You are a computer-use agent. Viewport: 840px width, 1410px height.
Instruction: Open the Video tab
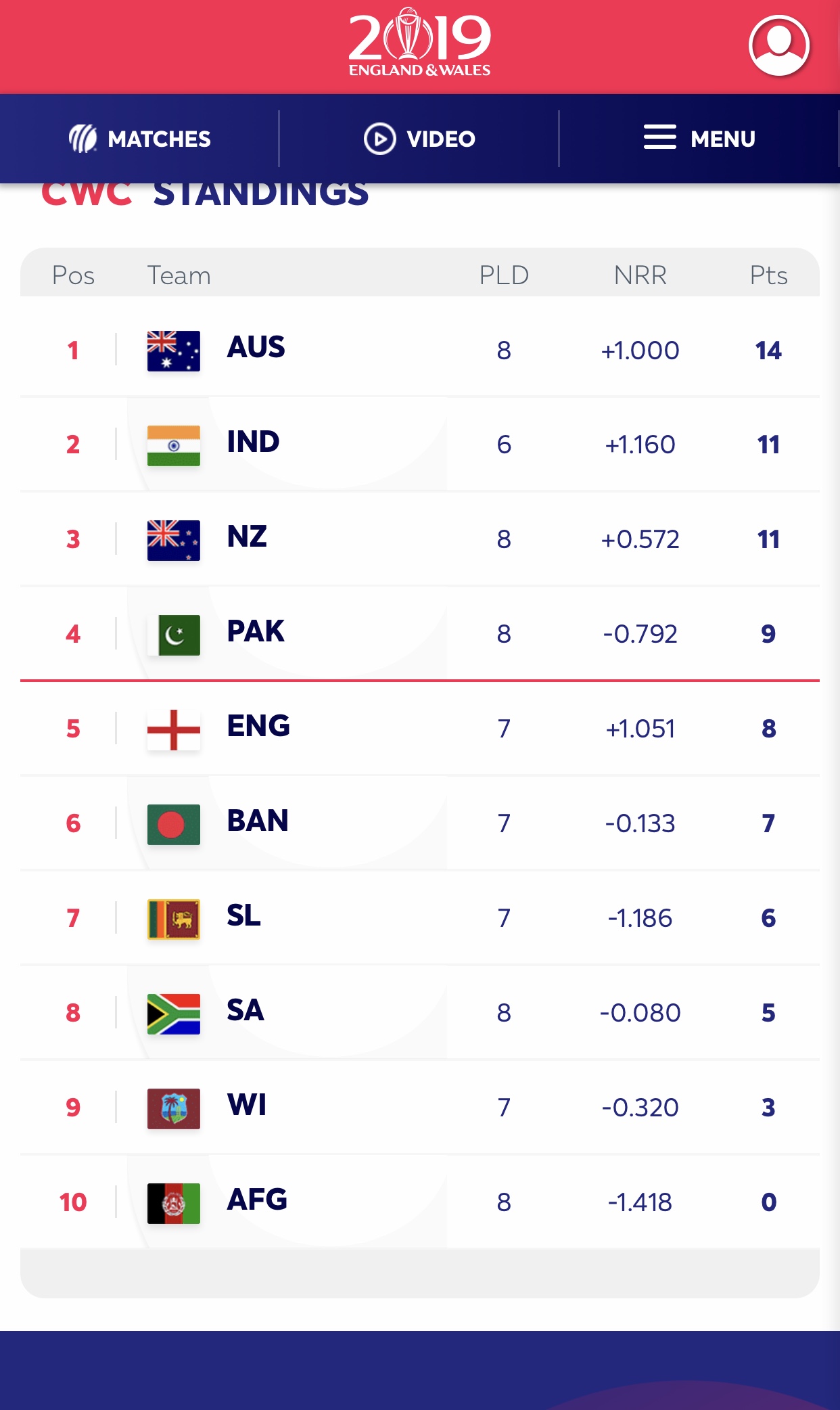coord(420,139)
